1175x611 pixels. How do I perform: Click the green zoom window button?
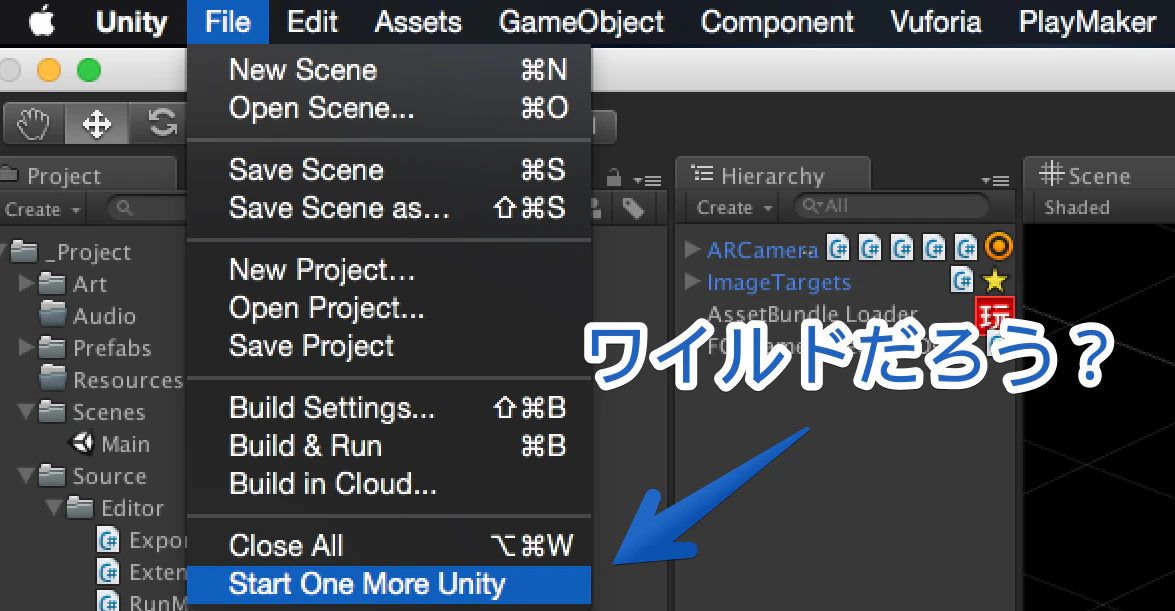tap(89, 70)
